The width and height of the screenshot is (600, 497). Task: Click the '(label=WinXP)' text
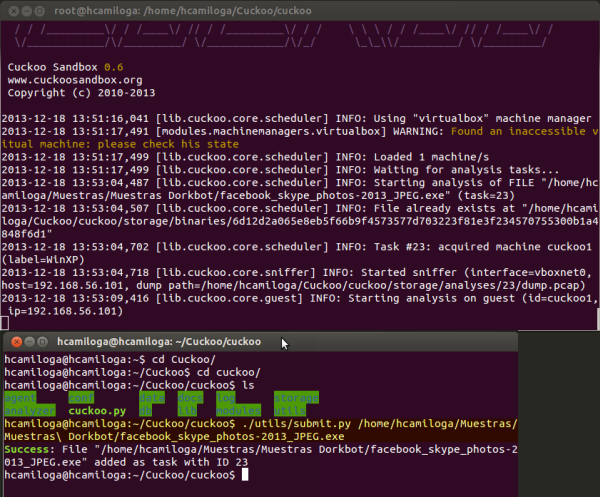43,260
